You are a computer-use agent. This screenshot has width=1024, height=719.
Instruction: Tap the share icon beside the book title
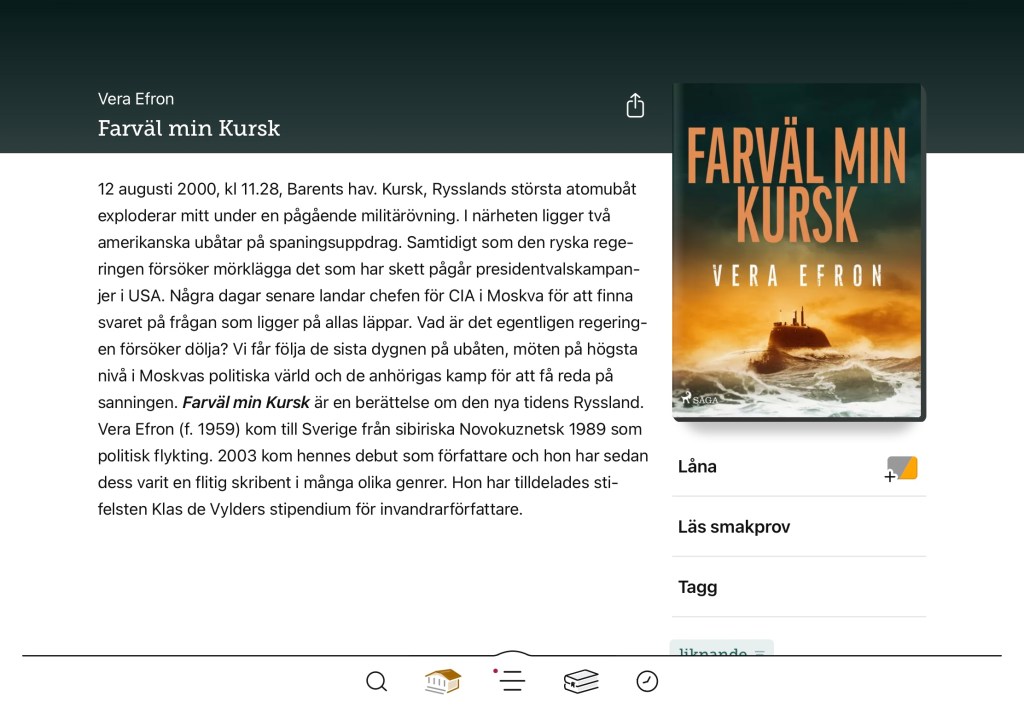coord(635,105)
